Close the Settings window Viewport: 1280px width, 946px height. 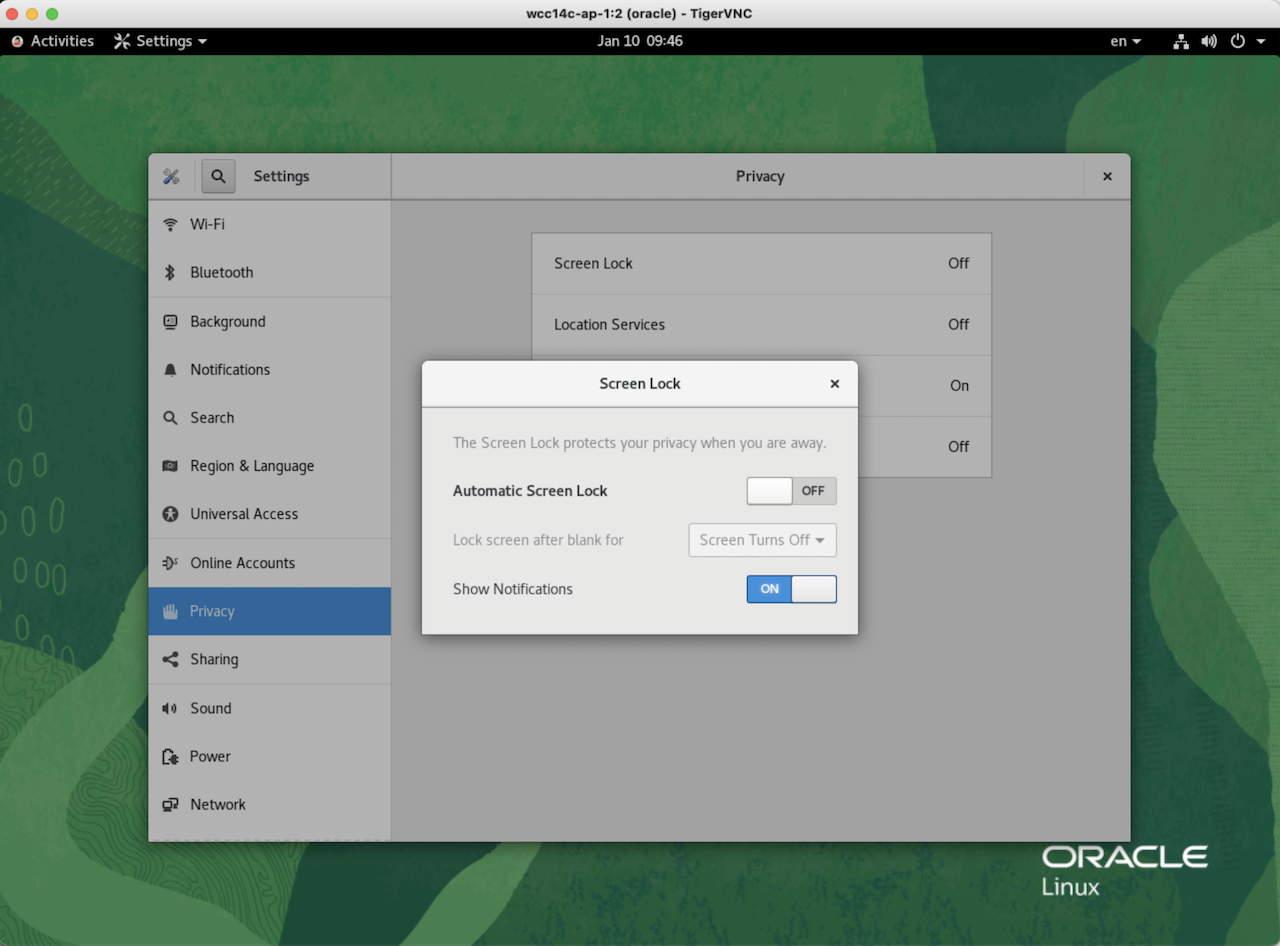tap(1107, 176)
